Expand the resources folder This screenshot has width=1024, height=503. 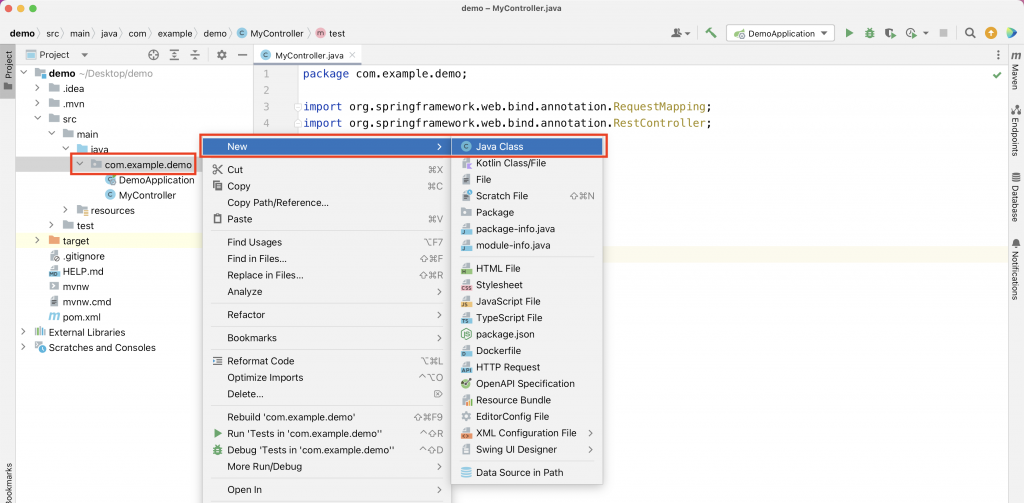point(66,210)
